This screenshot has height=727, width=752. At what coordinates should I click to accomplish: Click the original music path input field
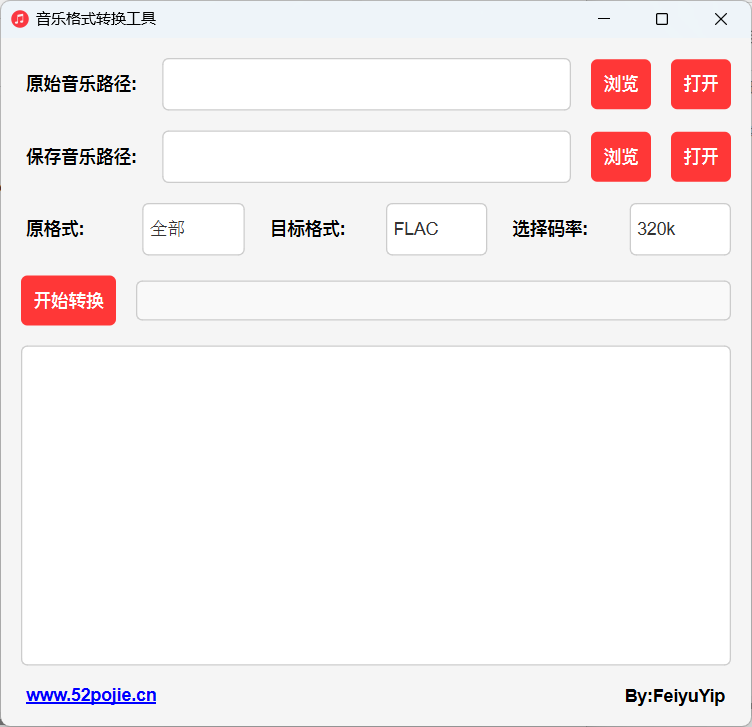[x=366, y=84]
